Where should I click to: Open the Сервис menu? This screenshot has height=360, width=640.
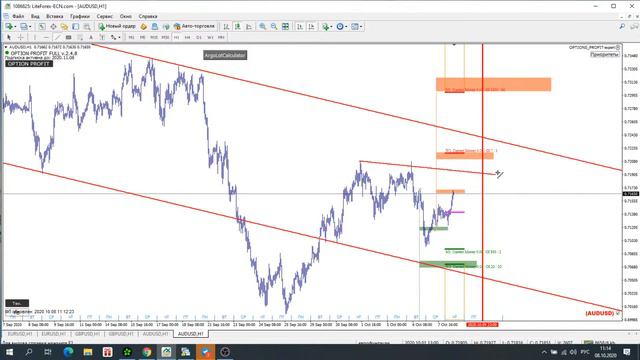105,16
